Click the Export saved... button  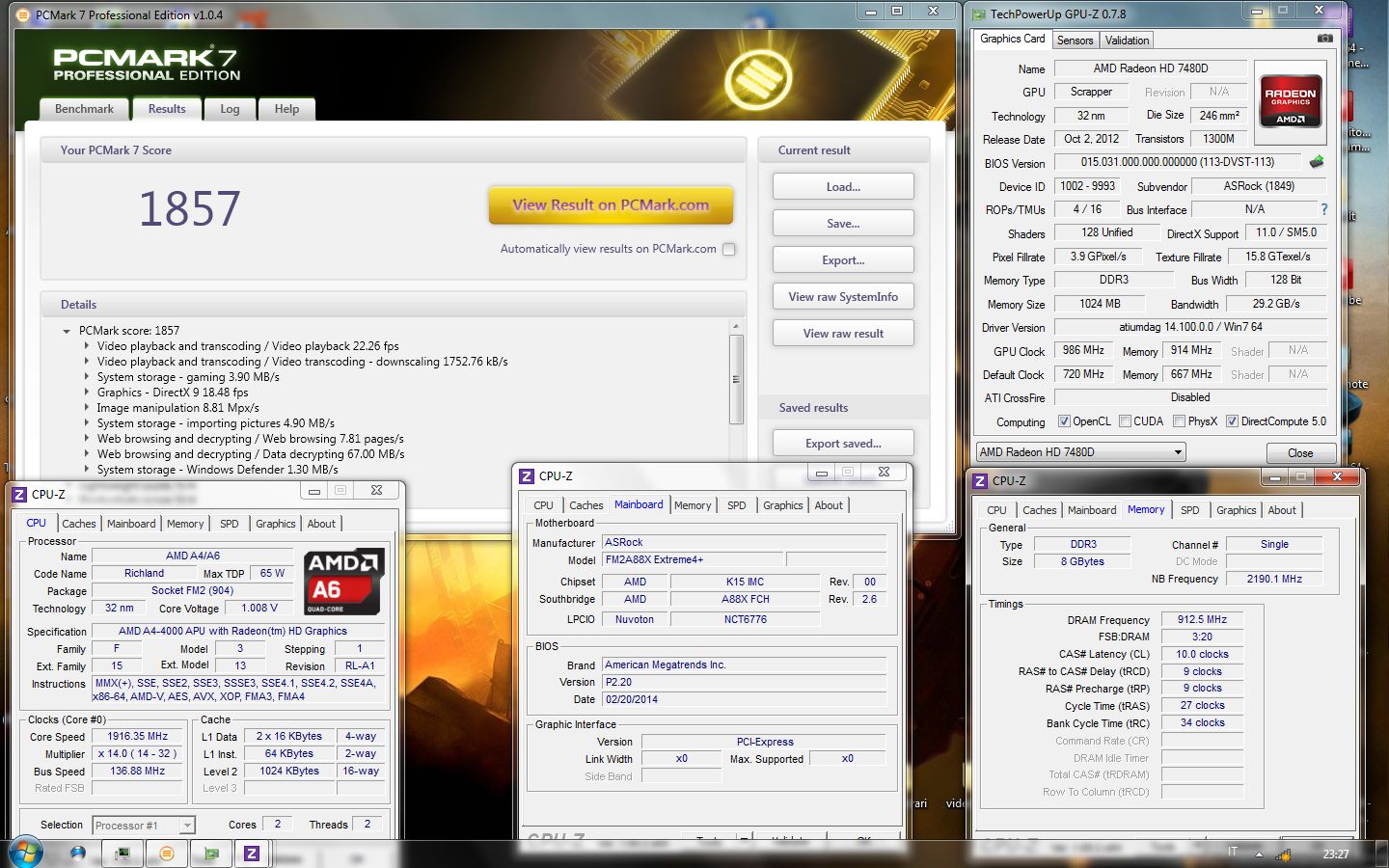(x=843, y=444)
